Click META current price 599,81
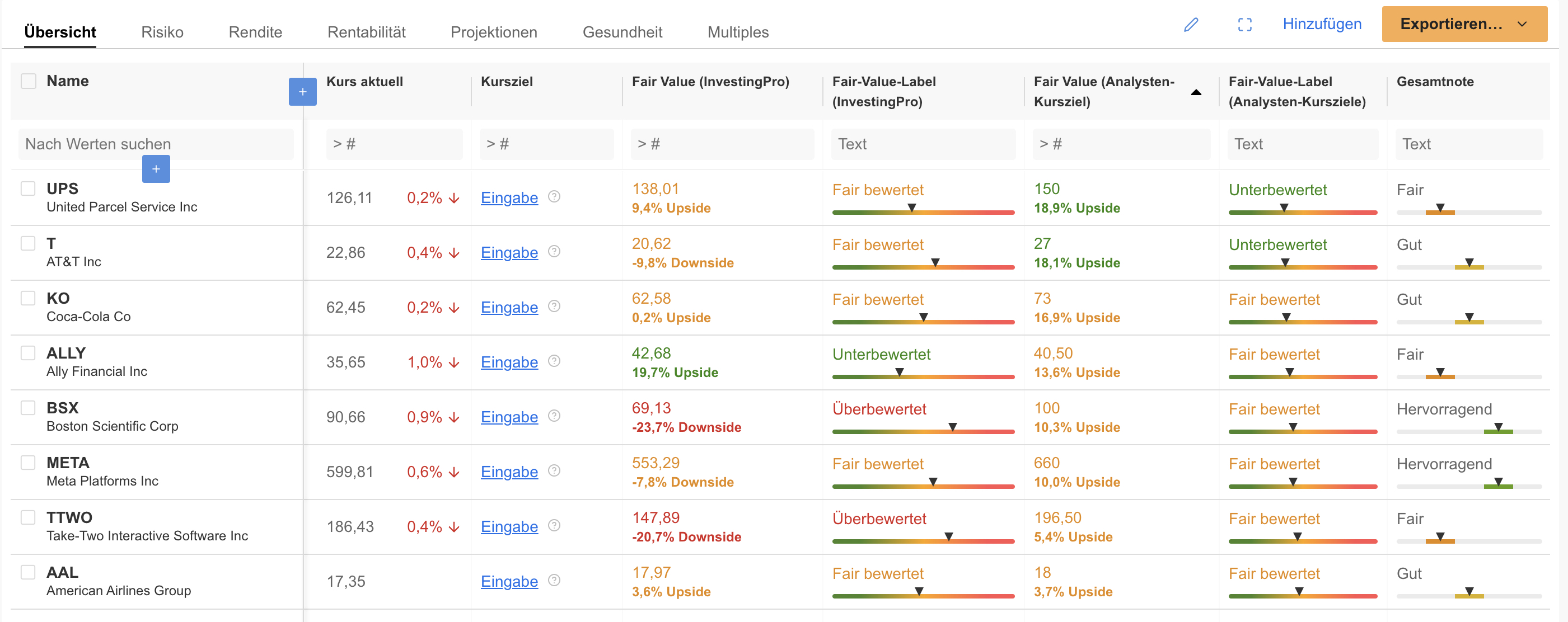 point(349,472)
